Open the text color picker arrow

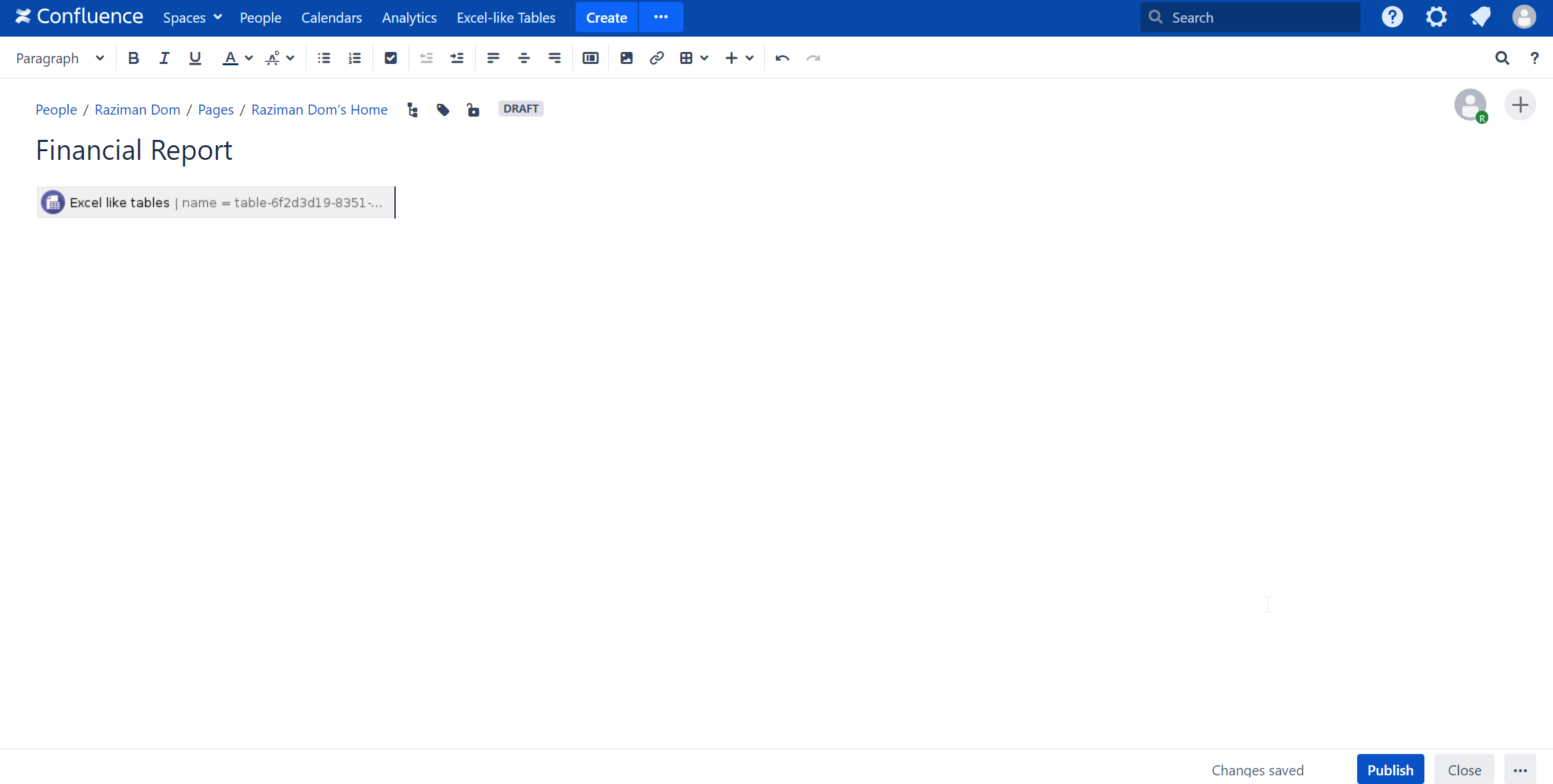pos(249,59)
